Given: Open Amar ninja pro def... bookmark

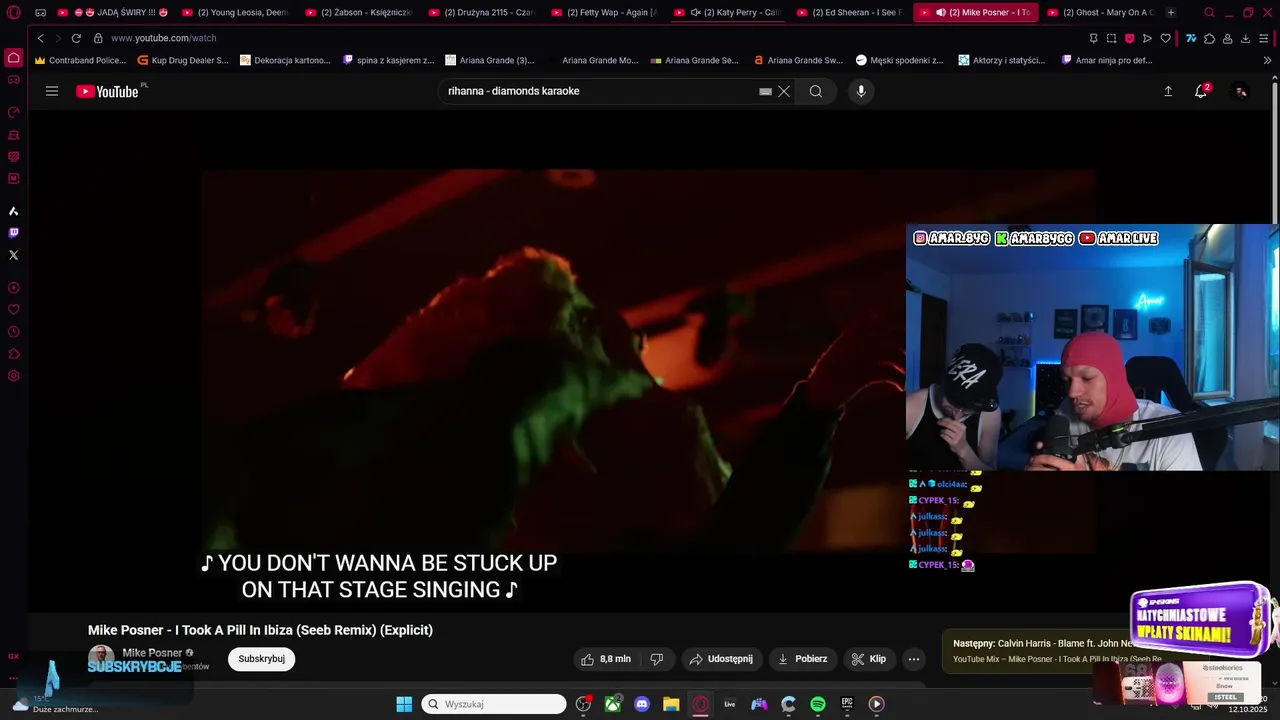Looking at the screenshot, I should [1107, 60].
